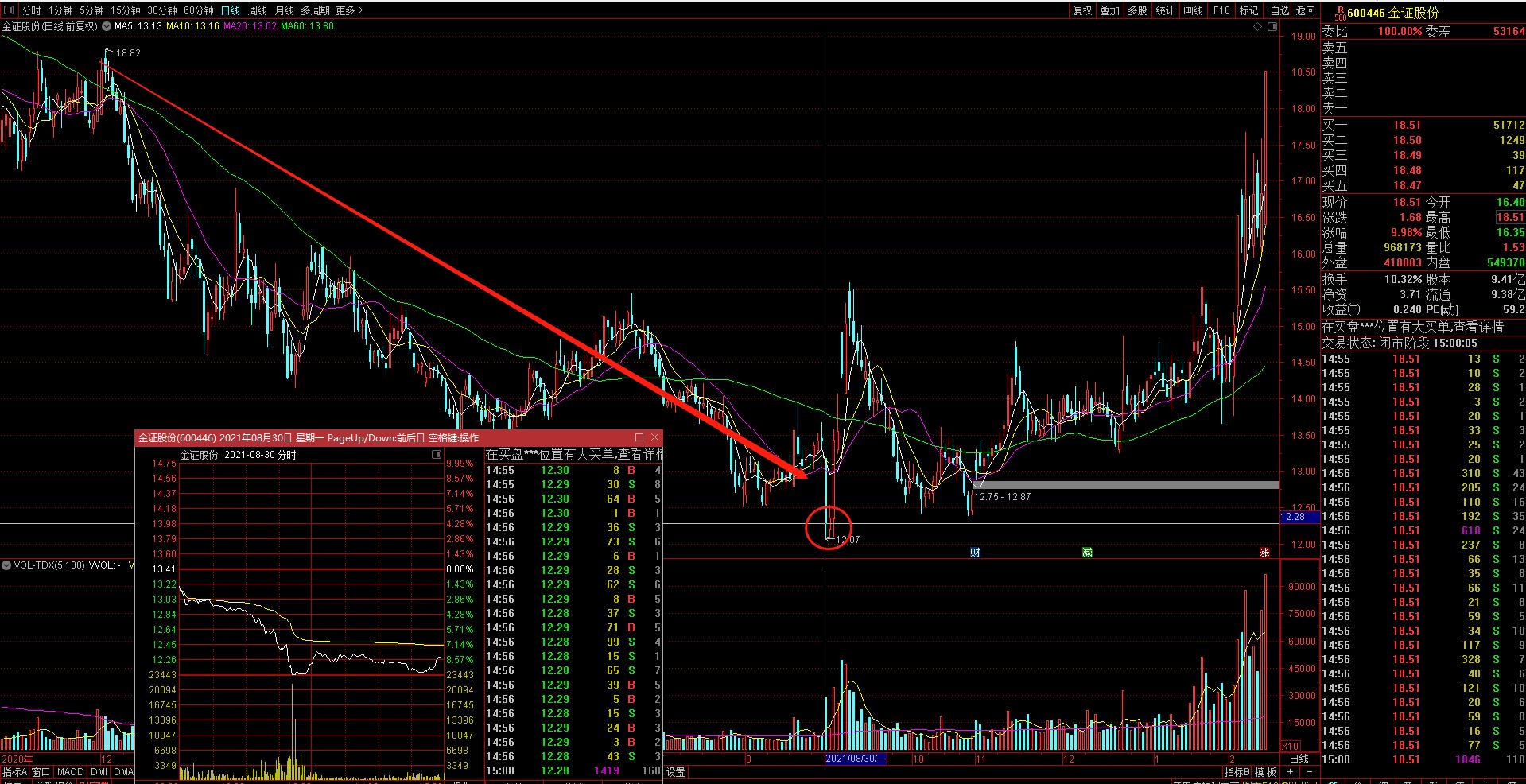Click the 15:00 12.28 1419 trade row in the popup
Screen dimensions: 1526x784
pos(573,770)
